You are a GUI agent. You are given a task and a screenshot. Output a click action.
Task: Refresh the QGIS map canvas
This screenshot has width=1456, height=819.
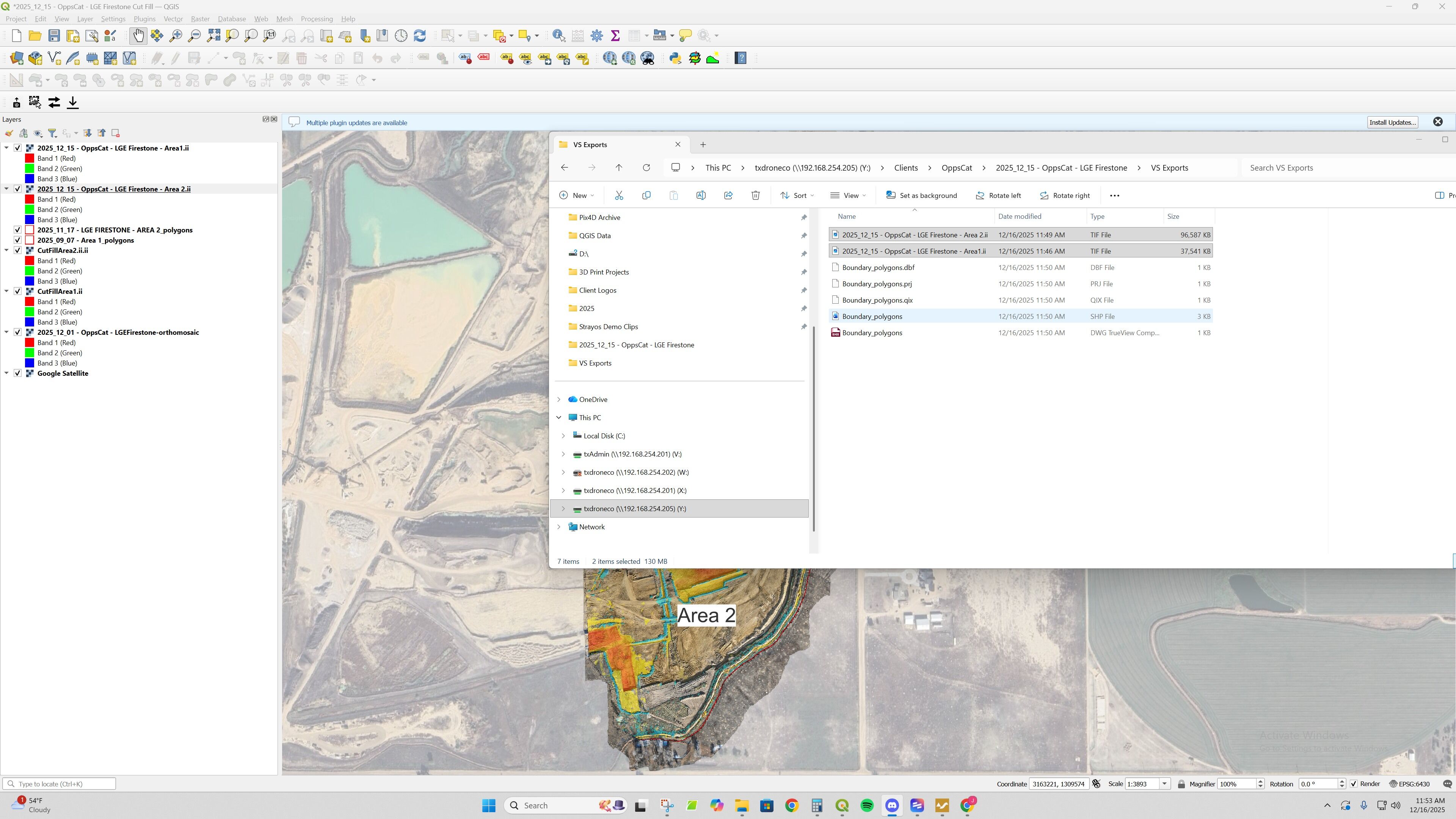419,36
